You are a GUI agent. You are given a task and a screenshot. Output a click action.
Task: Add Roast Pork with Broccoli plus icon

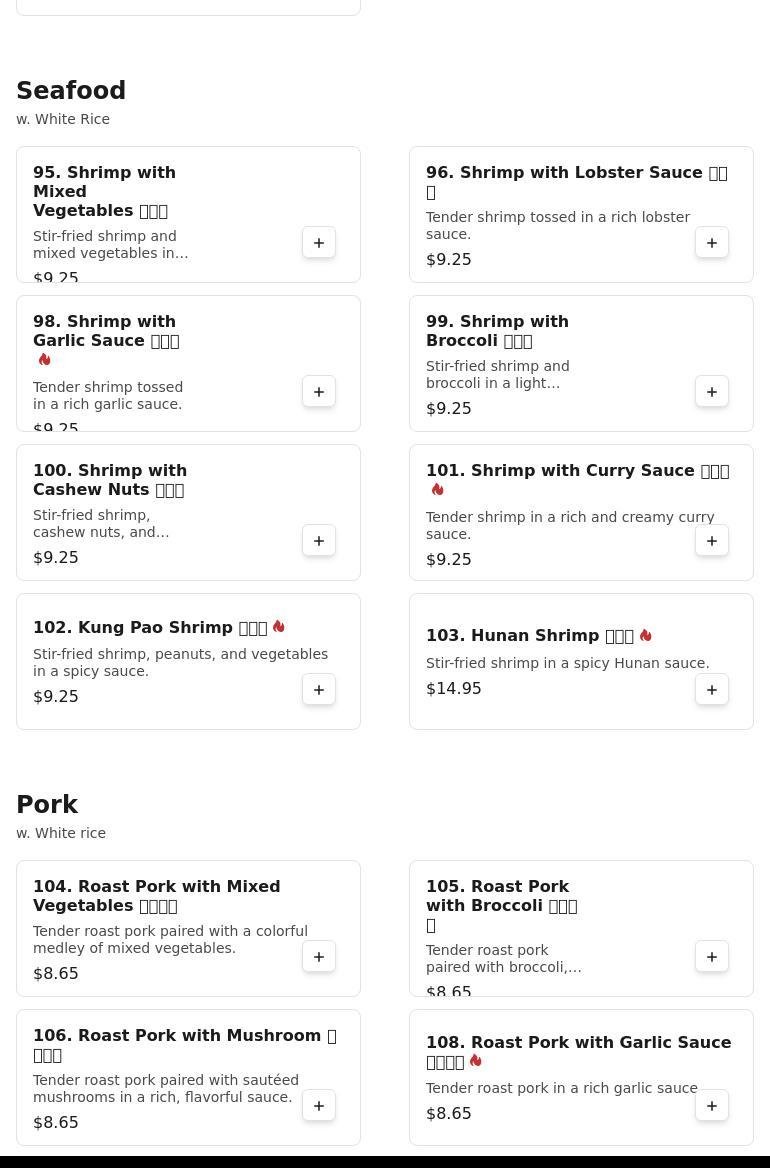coord(712,957)
